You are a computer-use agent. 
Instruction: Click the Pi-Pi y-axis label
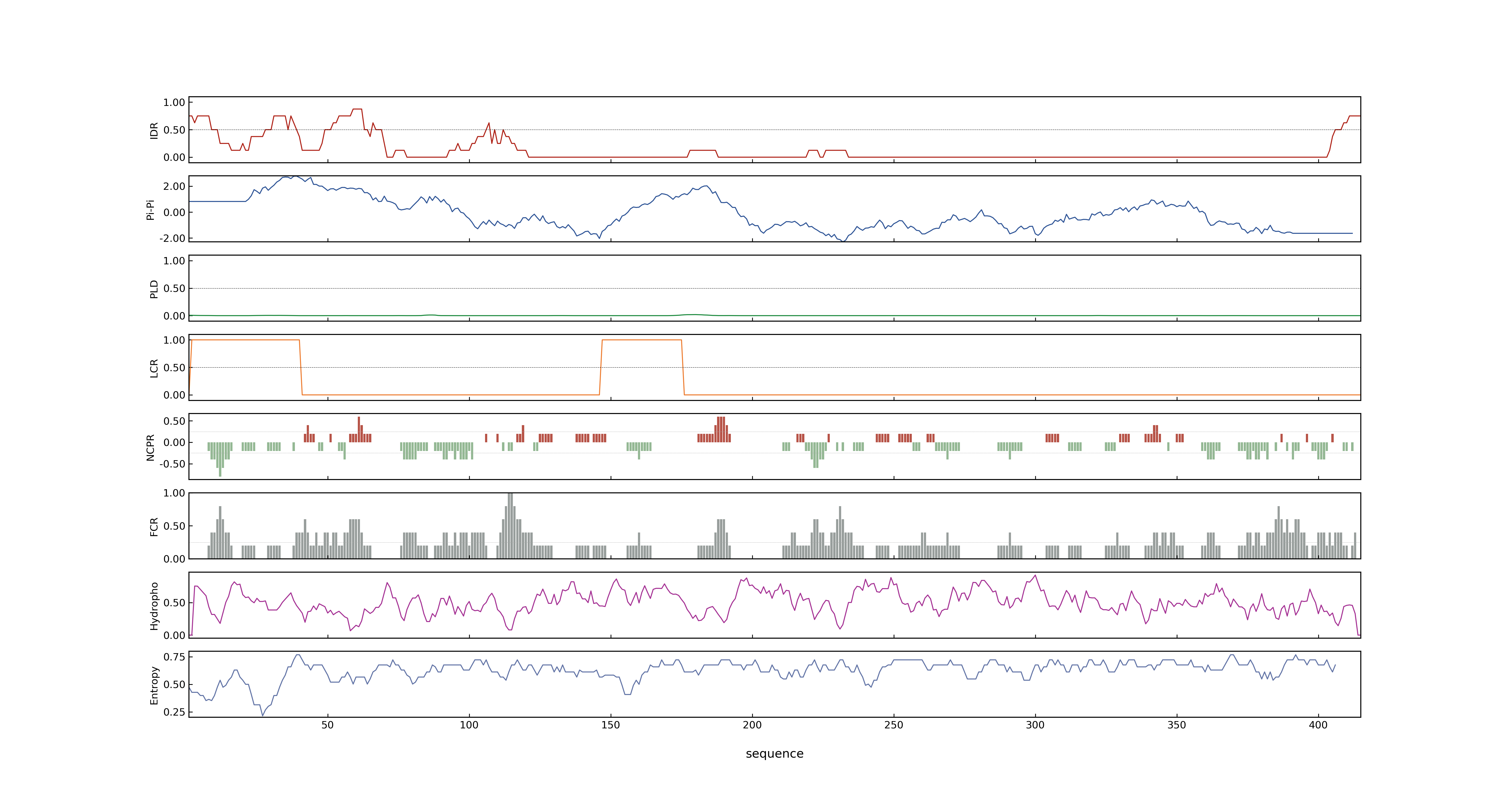point(150,209)
